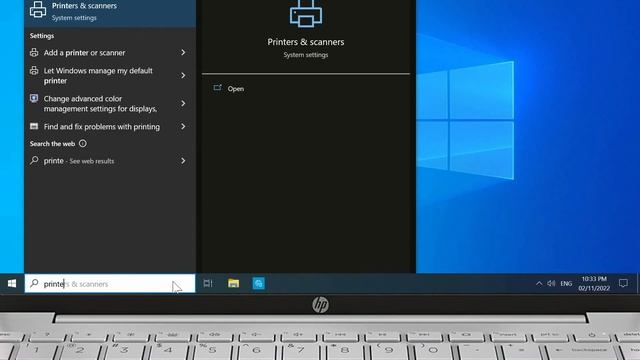This screenshot has height=360, width=640.
Task: Click the Printers & scanners title in the preview
Action: [x=306, y=42]
